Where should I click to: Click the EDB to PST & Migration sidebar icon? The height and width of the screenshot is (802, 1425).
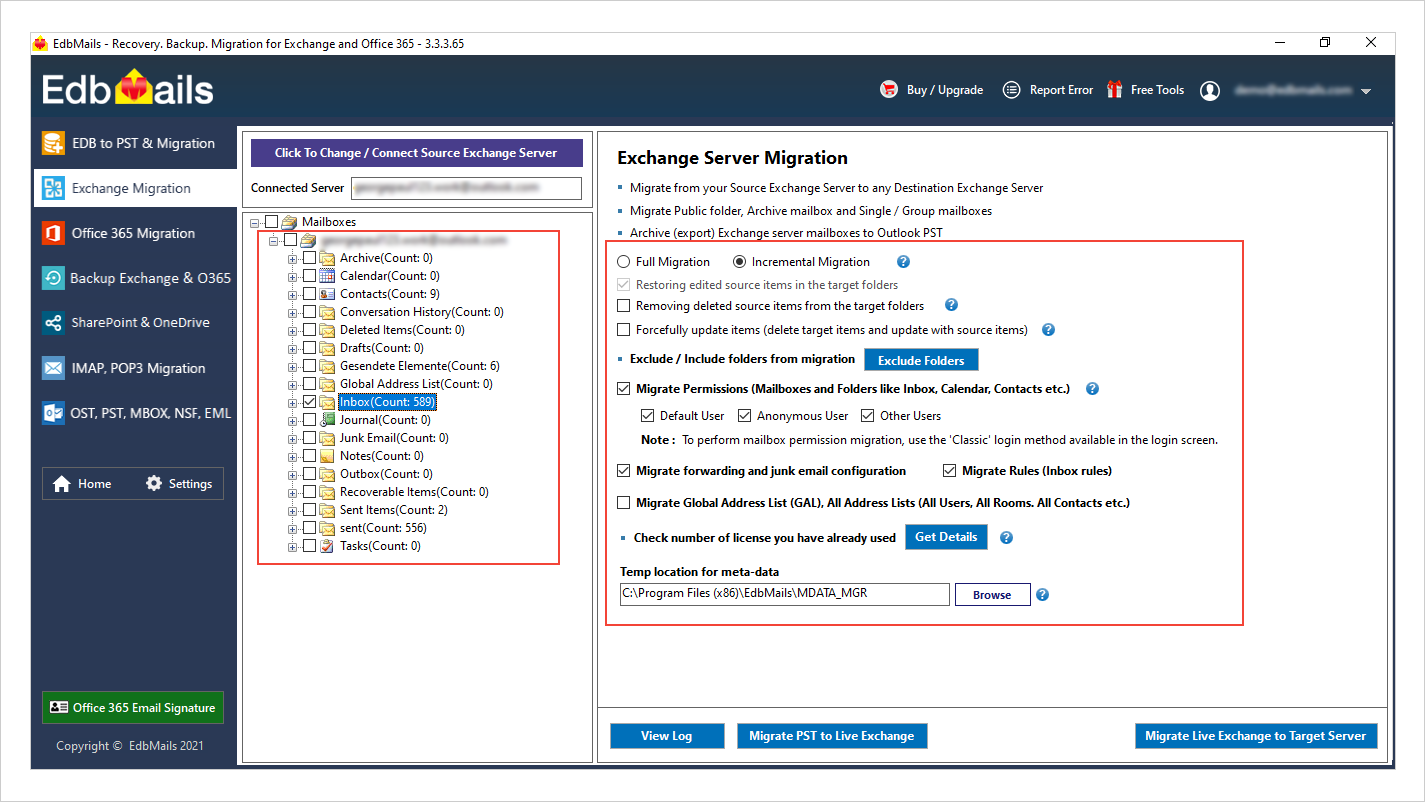pos(53,143)
